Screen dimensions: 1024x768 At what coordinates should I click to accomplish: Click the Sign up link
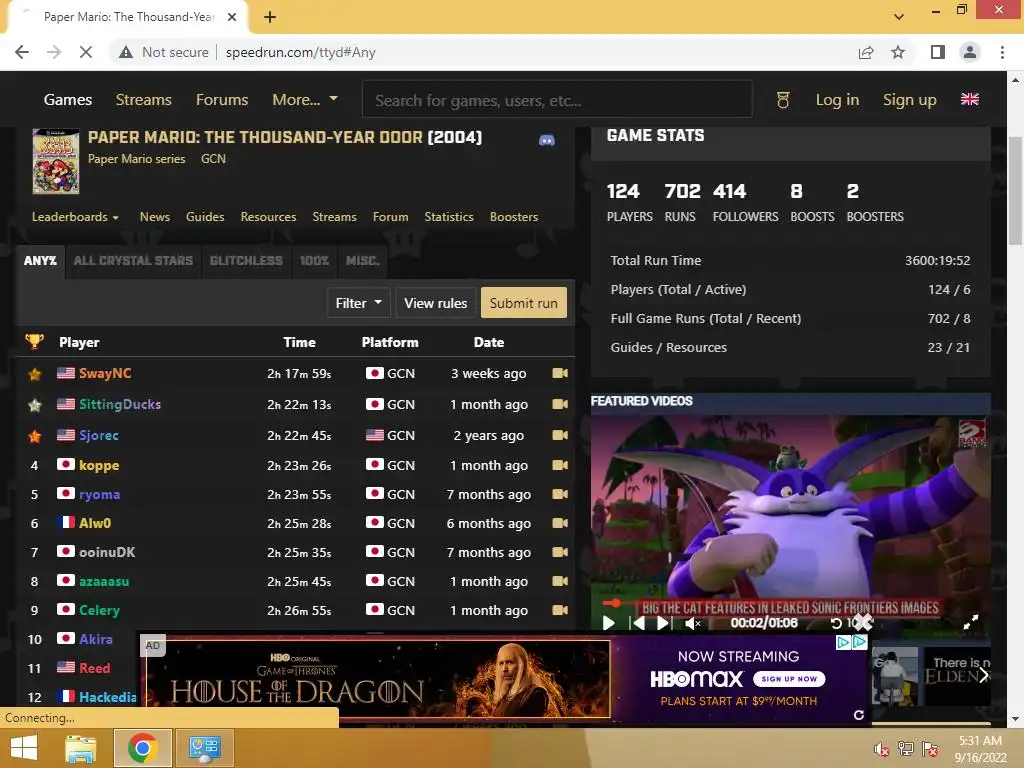pos(910,100)
